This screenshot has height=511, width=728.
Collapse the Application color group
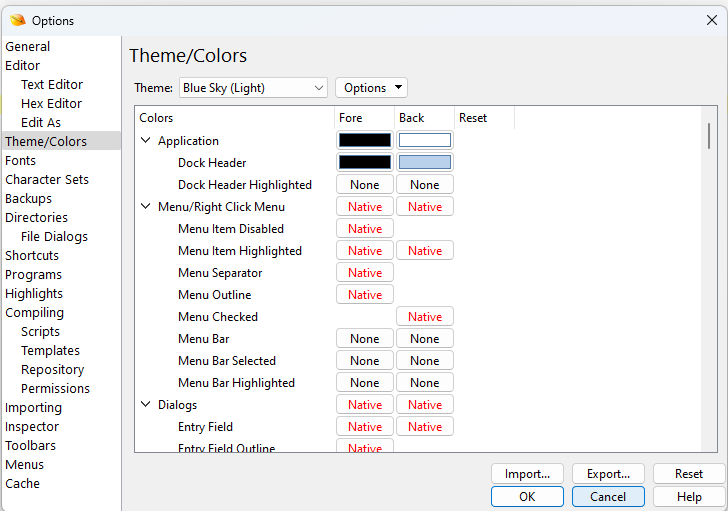(147, 141)
